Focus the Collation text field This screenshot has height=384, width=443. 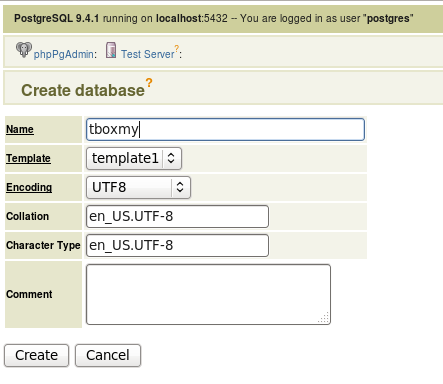177,217
